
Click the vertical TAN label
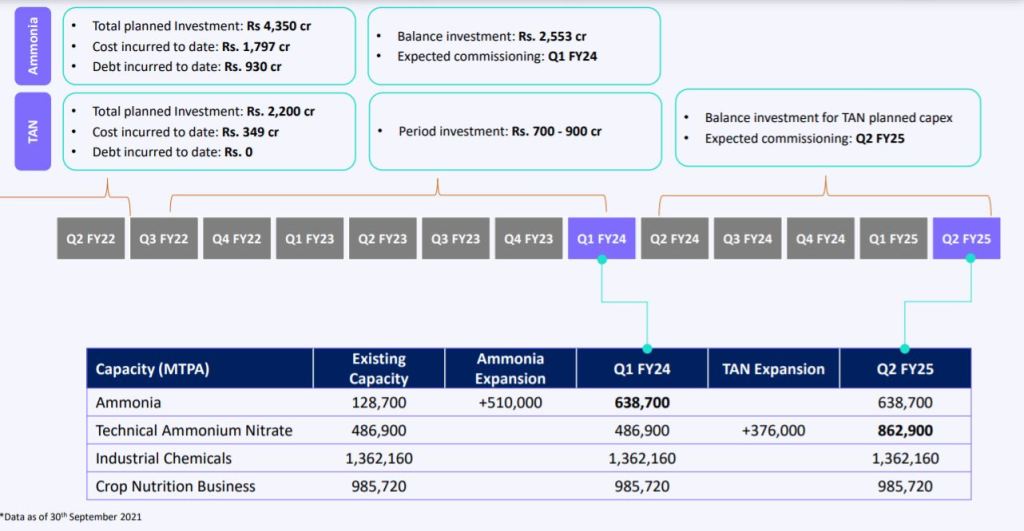33,132
